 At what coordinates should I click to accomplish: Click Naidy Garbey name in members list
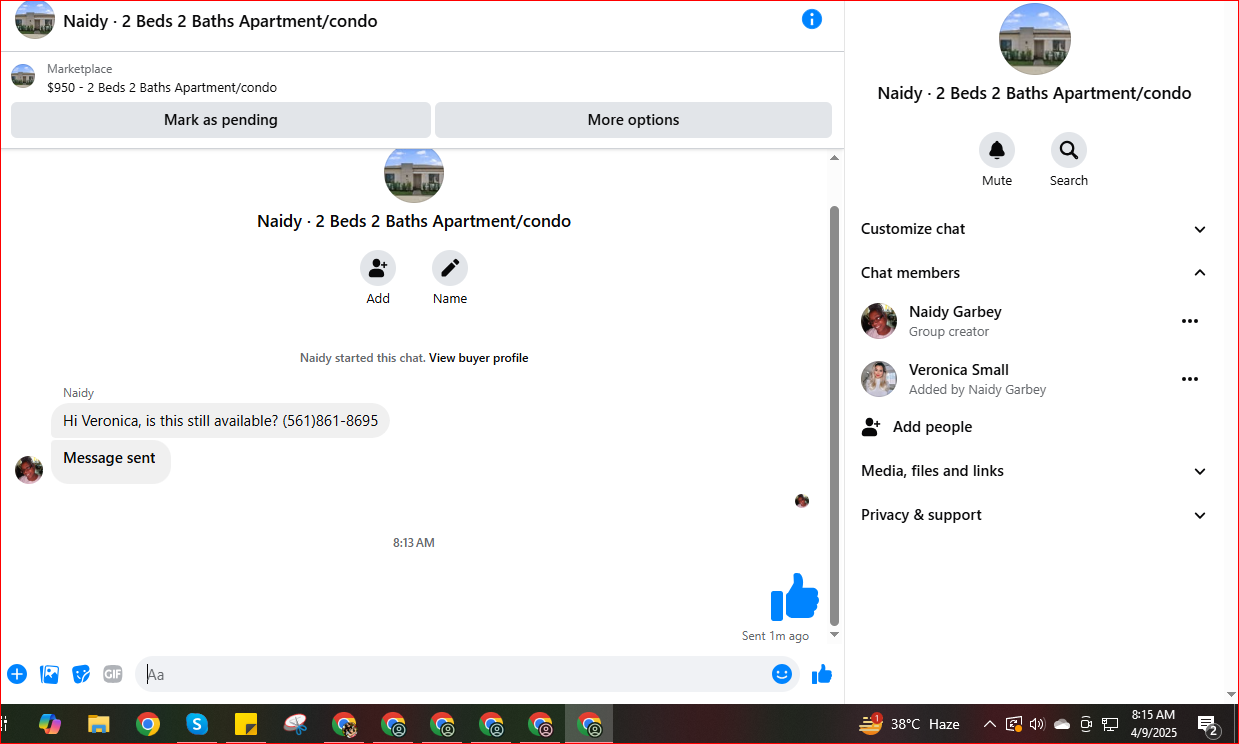pyautogui.click(x=955, y=312)
